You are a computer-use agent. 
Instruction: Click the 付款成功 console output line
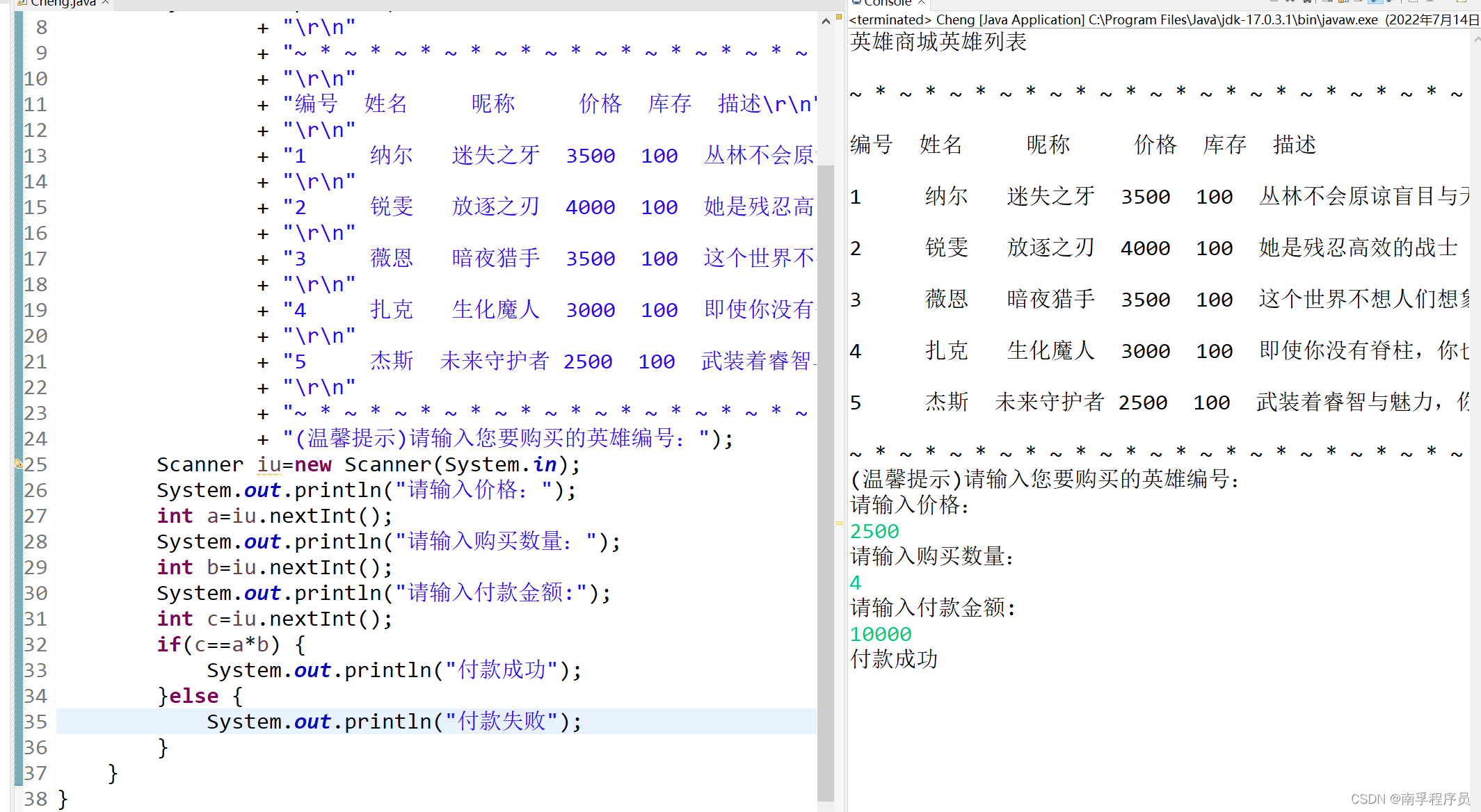point(894,659)
